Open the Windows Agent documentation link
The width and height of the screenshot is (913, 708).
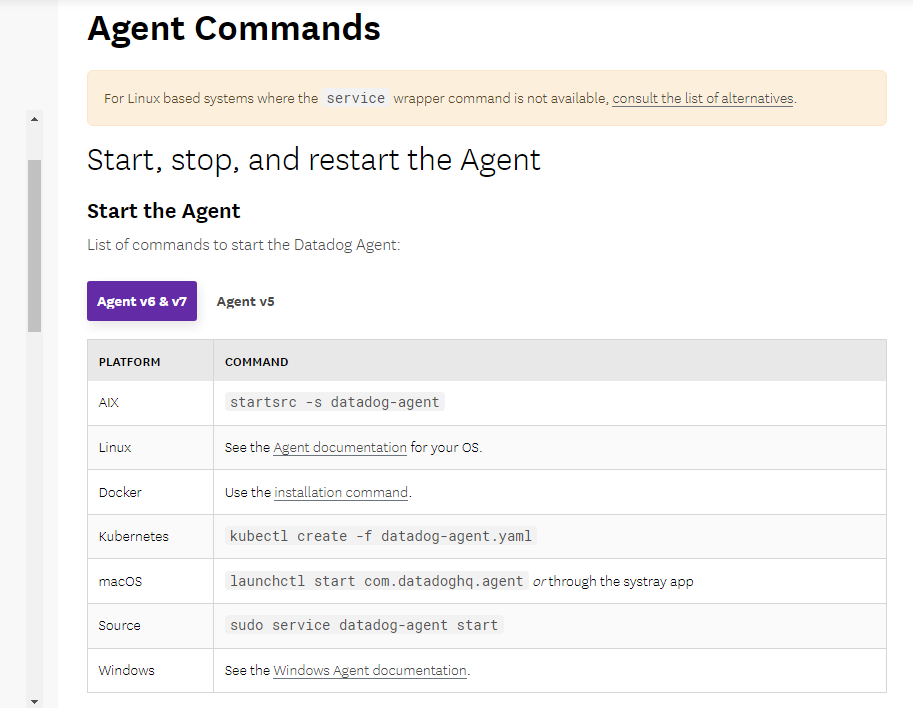[370, 670]
